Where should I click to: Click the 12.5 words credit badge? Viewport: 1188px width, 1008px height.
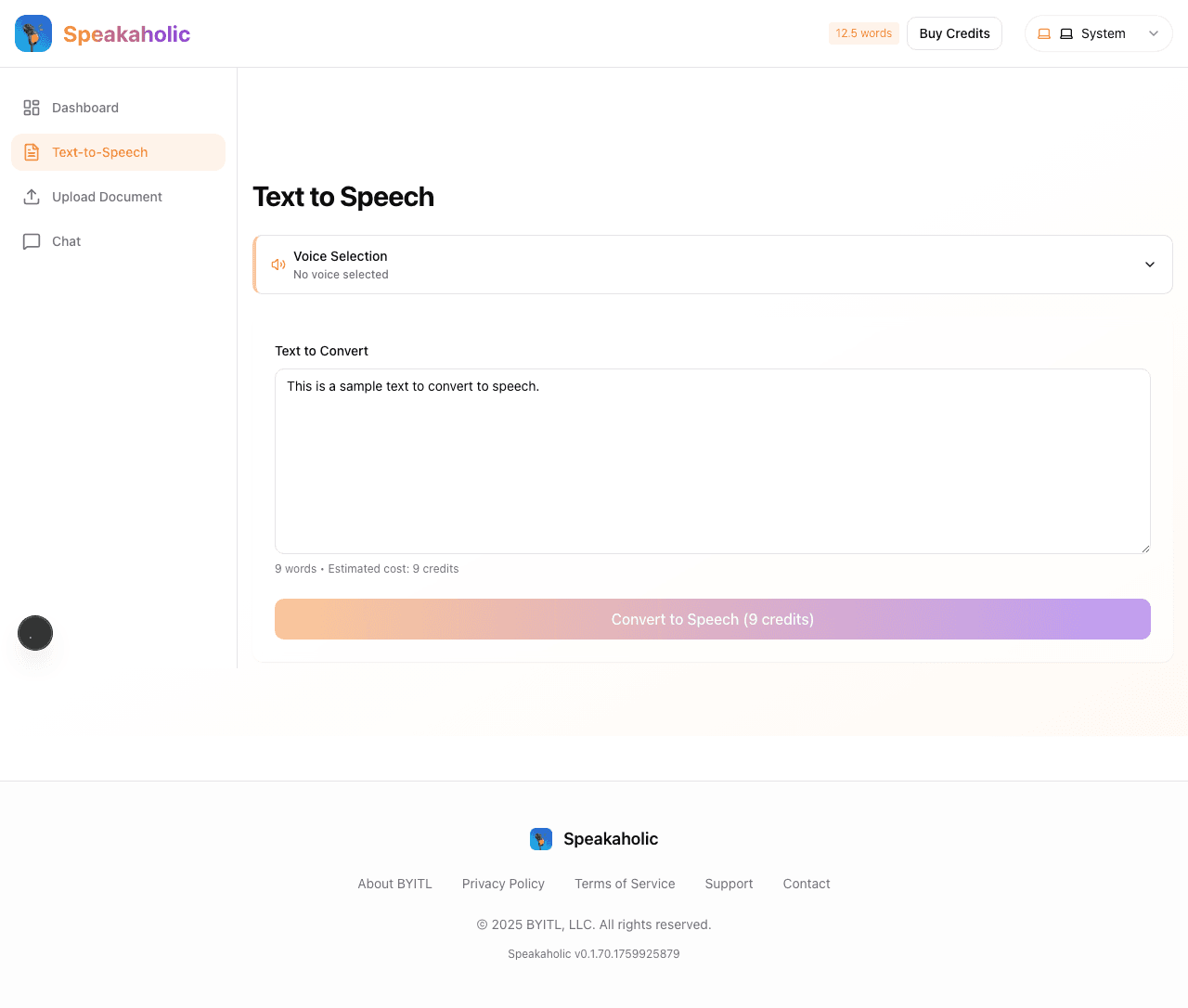point(863,32)
